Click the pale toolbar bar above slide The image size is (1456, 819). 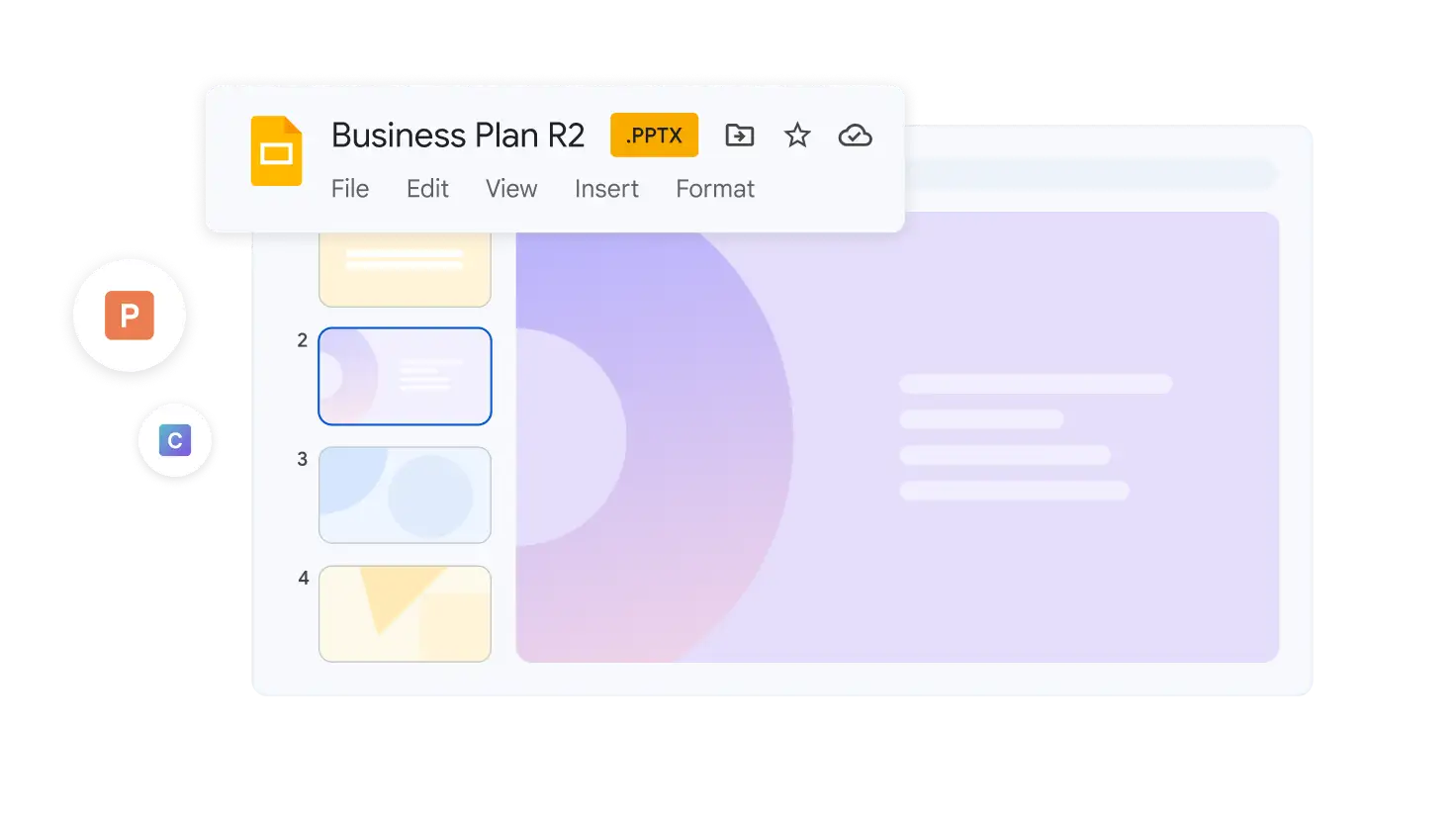pos(1091,174)
